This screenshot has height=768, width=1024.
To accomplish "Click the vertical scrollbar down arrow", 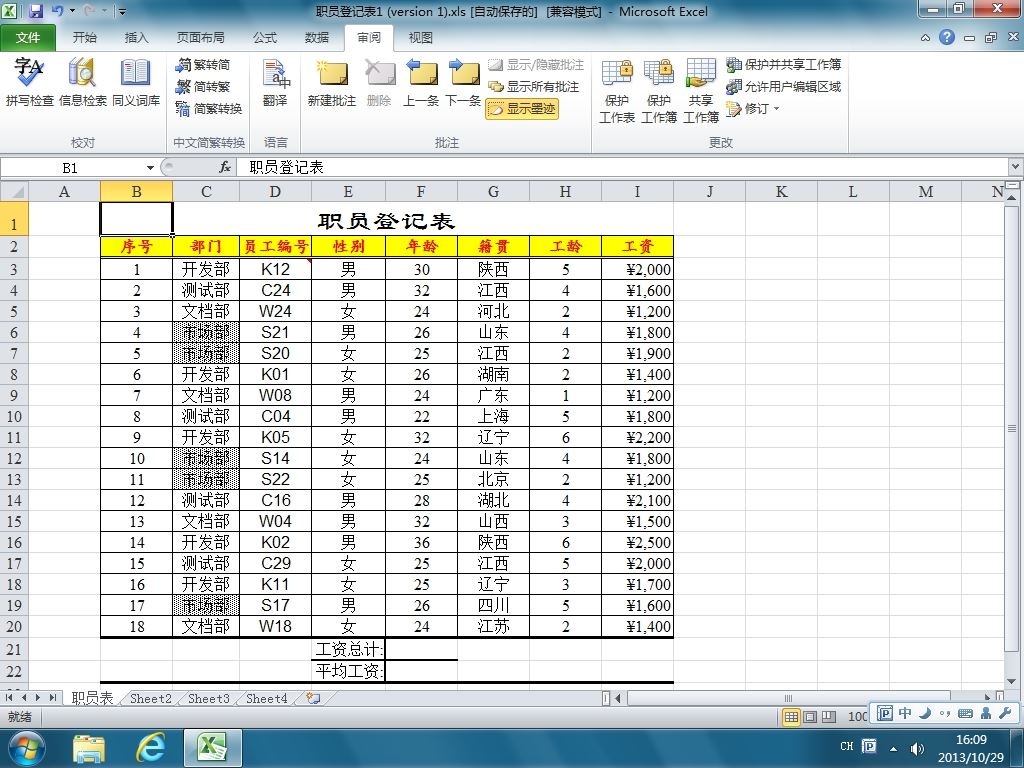I will coord(1012,681).
